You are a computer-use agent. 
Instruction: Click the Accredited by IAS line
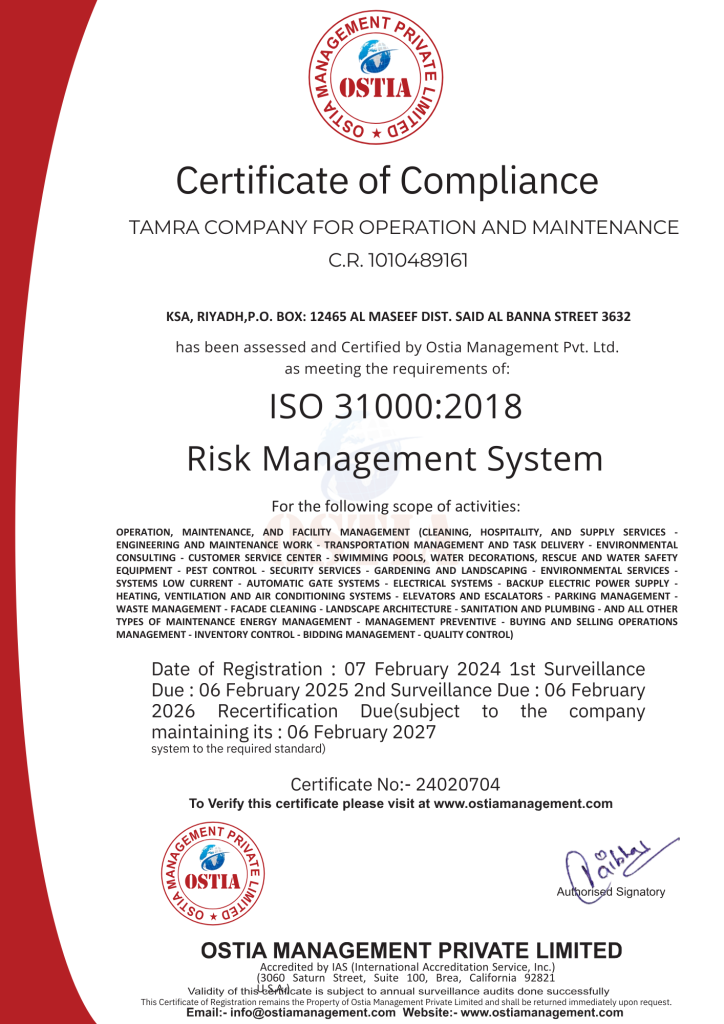point(406,967)
